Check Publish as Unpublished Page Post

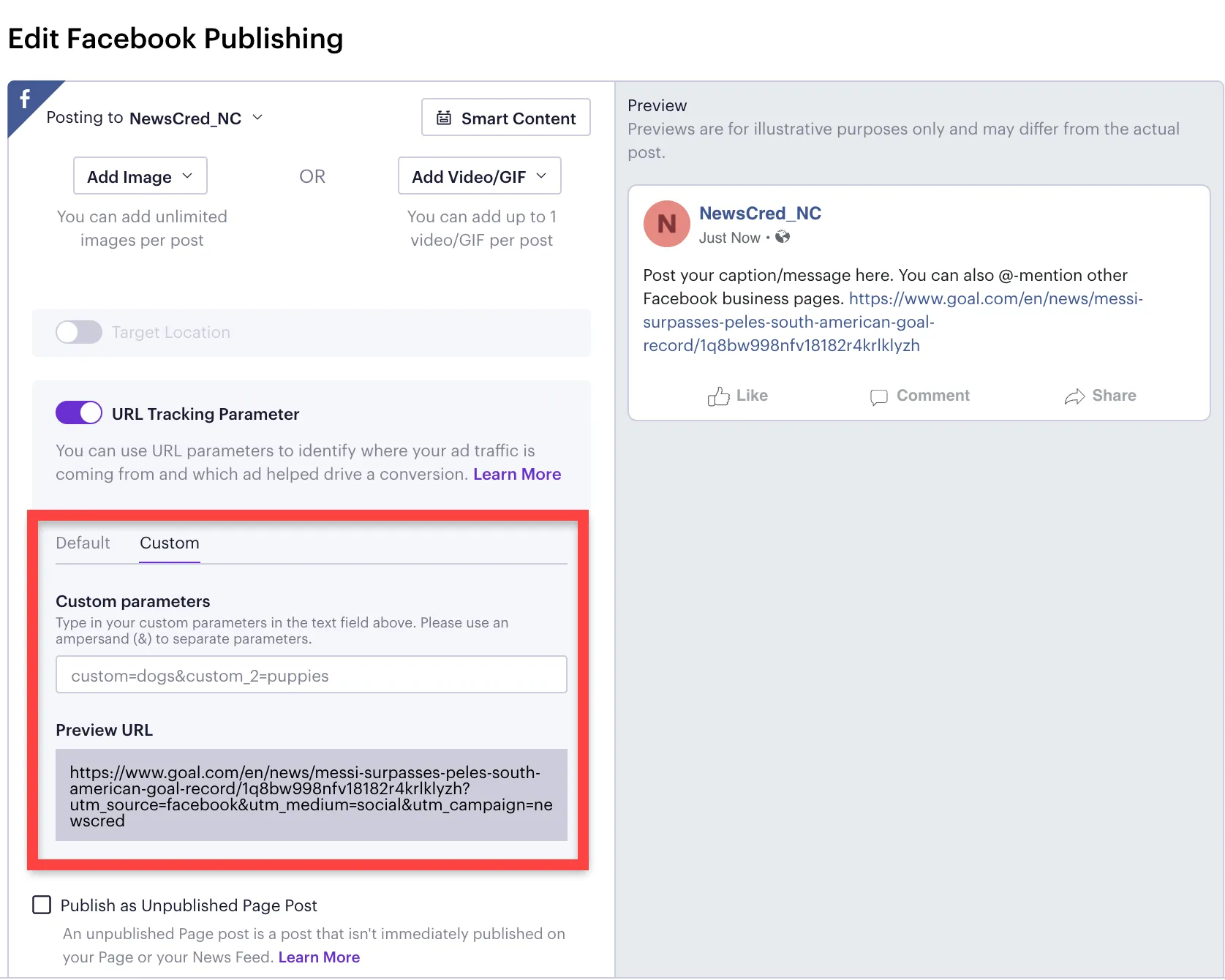[42, 905]
